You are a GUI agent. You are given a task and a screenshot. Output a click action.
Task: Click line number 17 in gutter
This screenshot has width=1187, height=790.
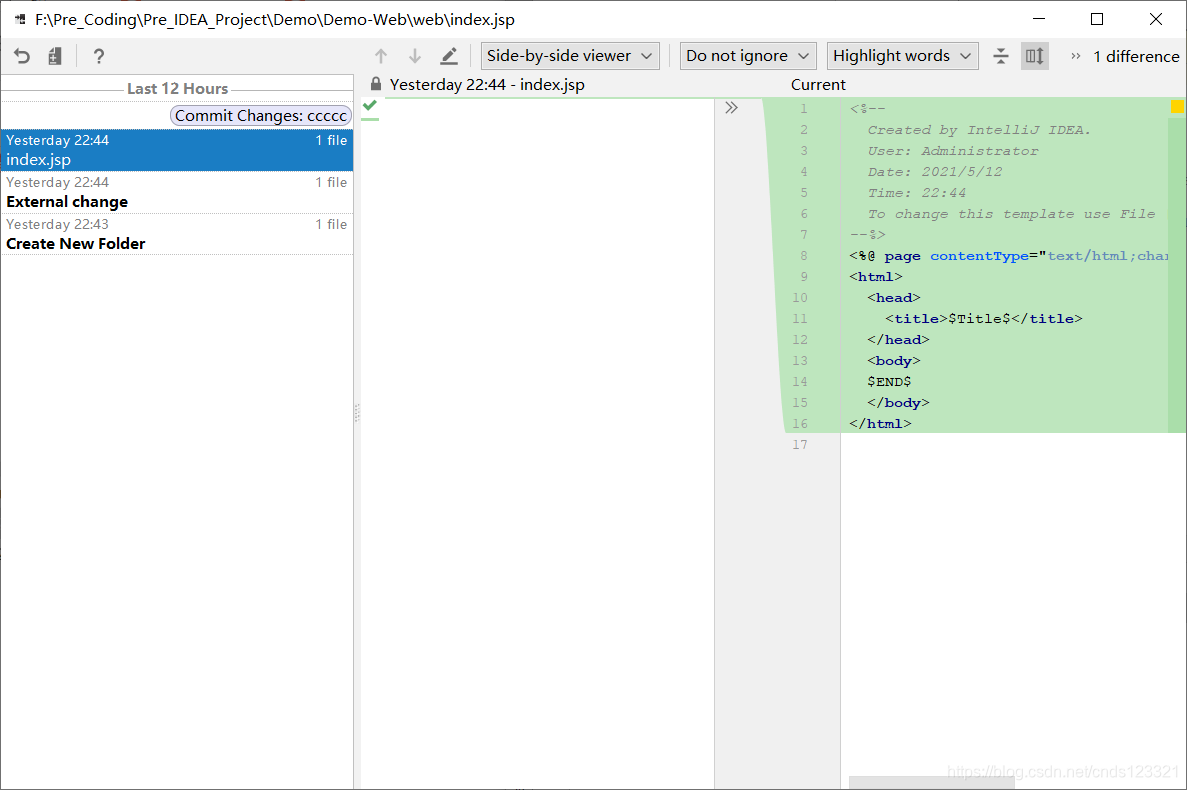799,445
